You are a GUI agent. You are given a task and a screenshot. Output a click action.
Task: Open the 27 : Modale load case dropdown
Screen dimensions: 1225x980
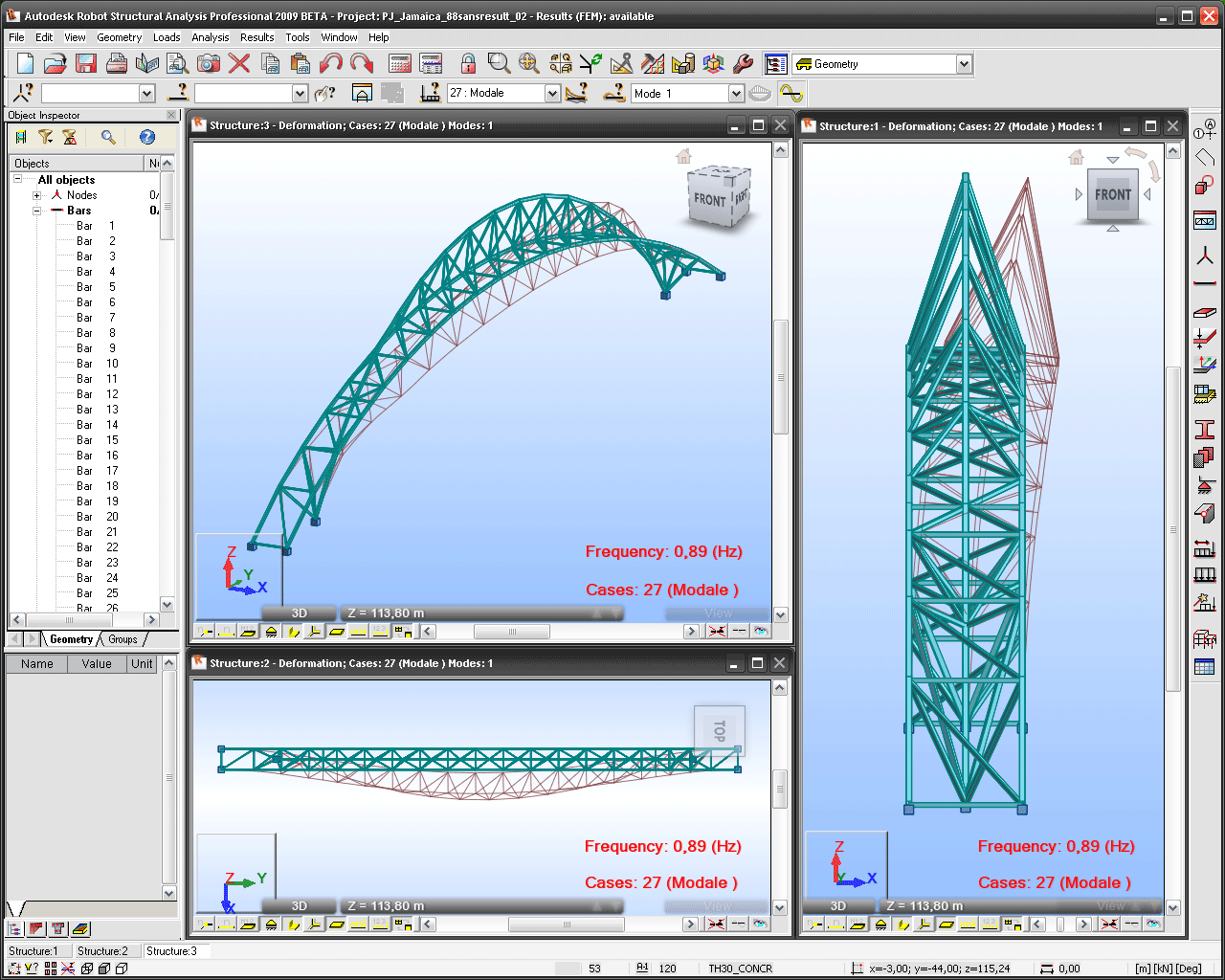552,94
